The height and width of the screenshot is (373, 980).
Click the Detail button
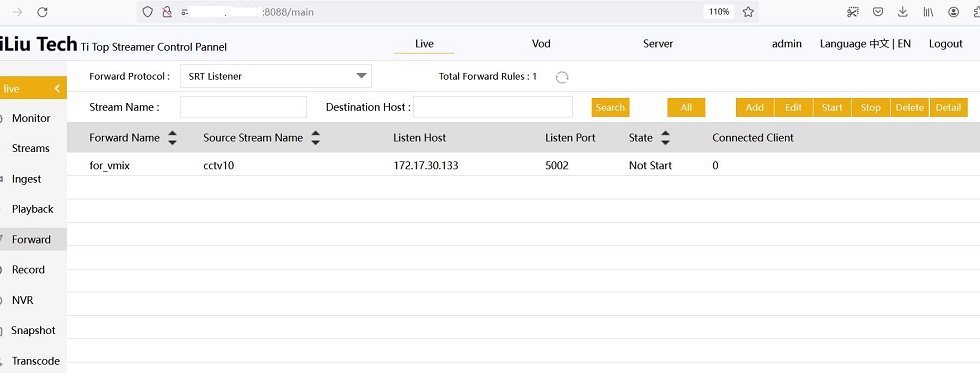[948, 107]
